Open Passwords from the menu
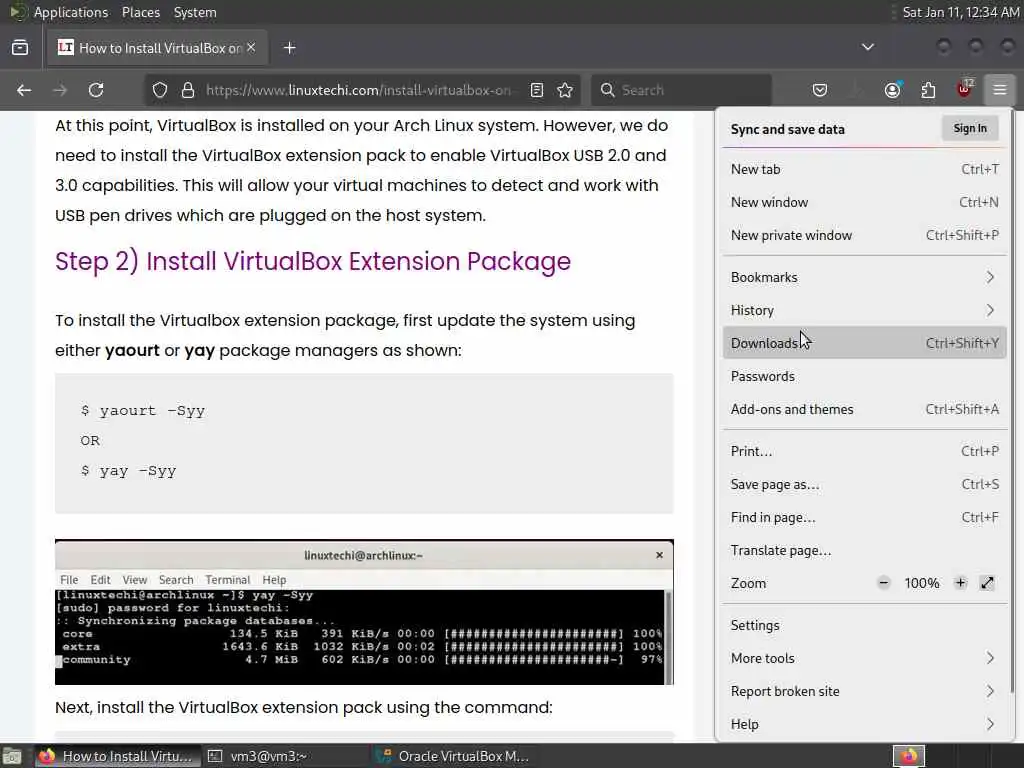 [864, 376]
